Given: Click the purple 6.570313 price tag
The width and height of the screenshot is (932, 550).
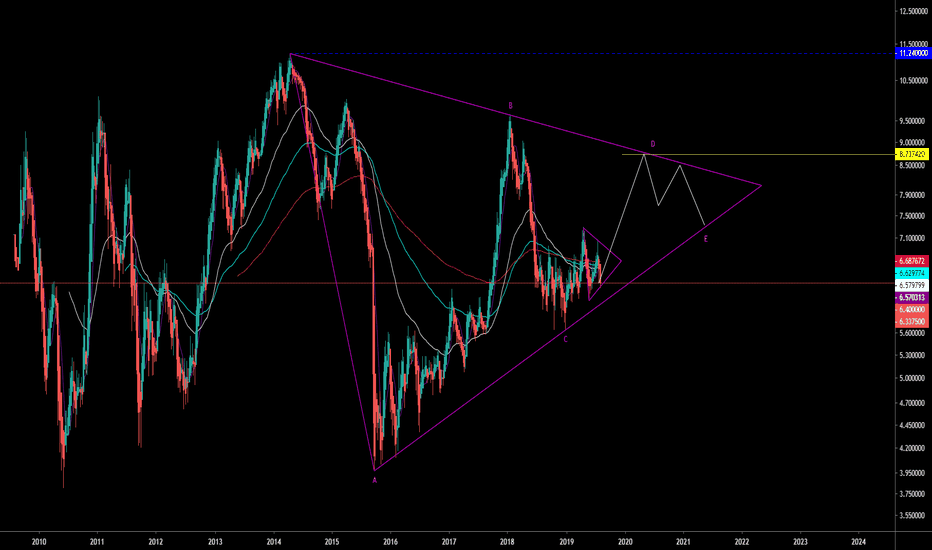Looking at the screenshot, I should [912, 297].
